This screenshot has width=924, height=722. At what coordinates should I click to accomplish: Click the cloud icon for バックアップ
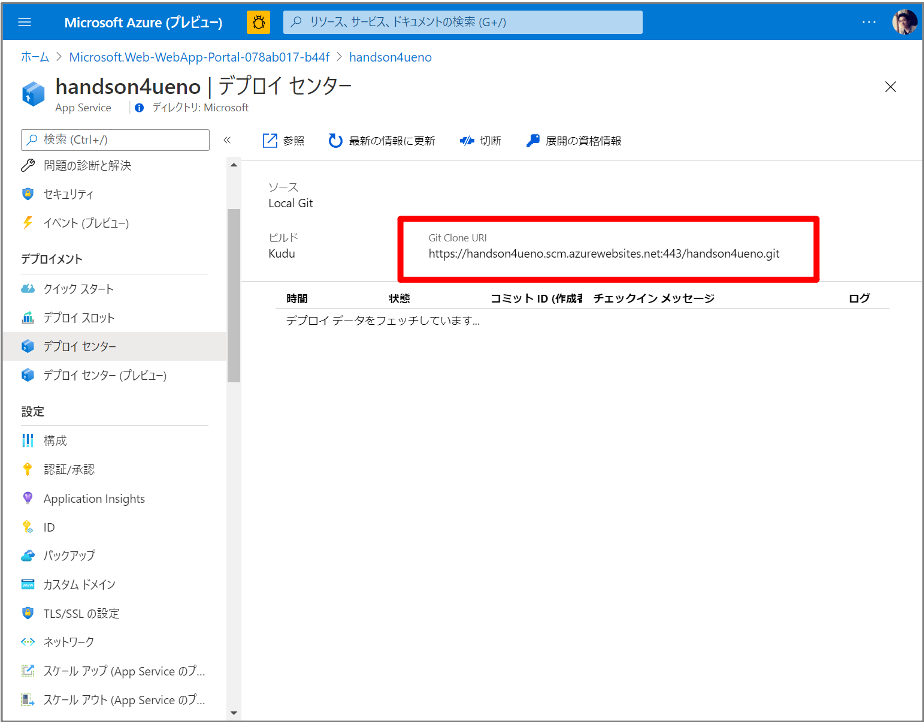coord(28,555)
